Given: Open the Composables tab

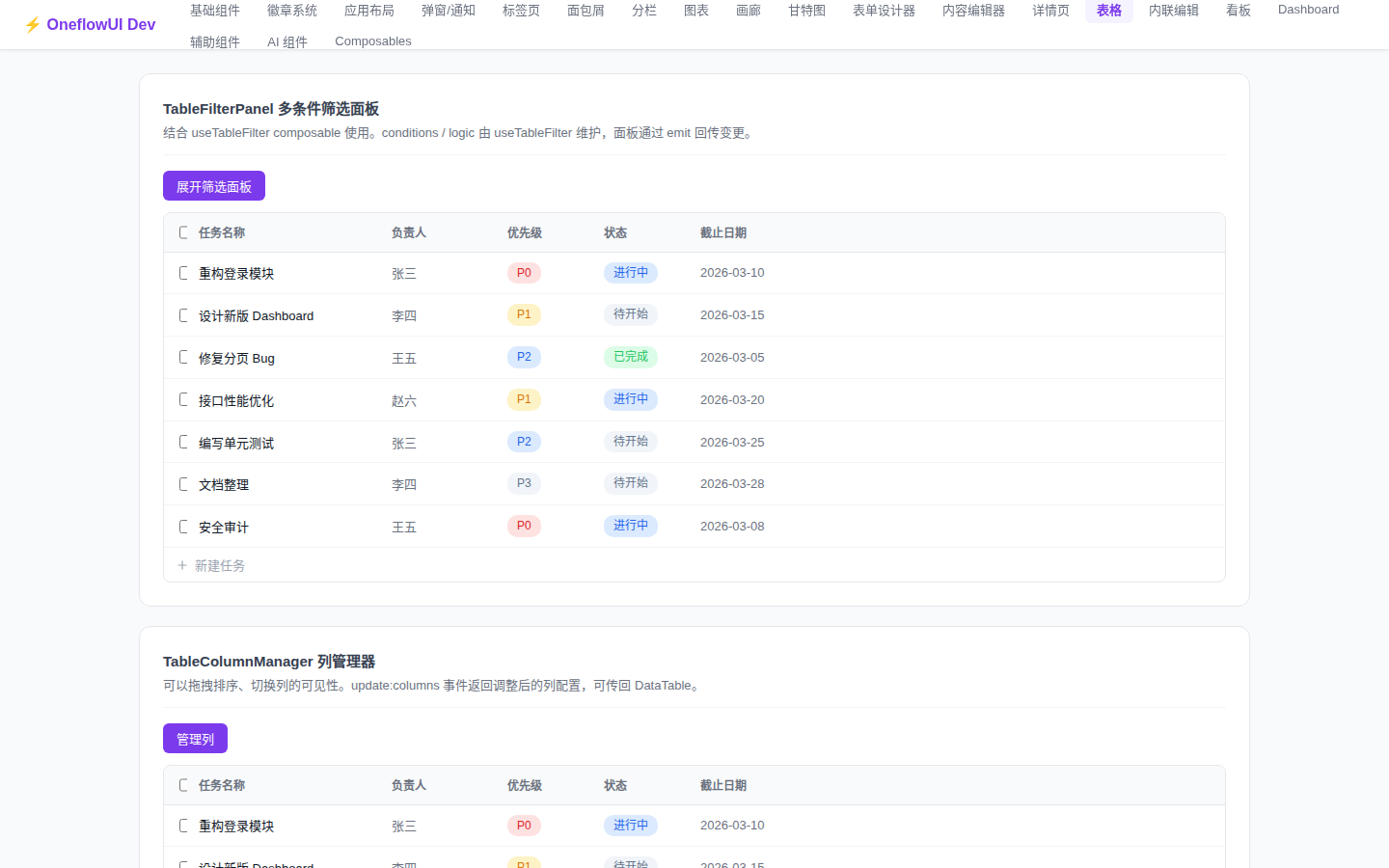Looking at the screenshot, I should point(373,41).
